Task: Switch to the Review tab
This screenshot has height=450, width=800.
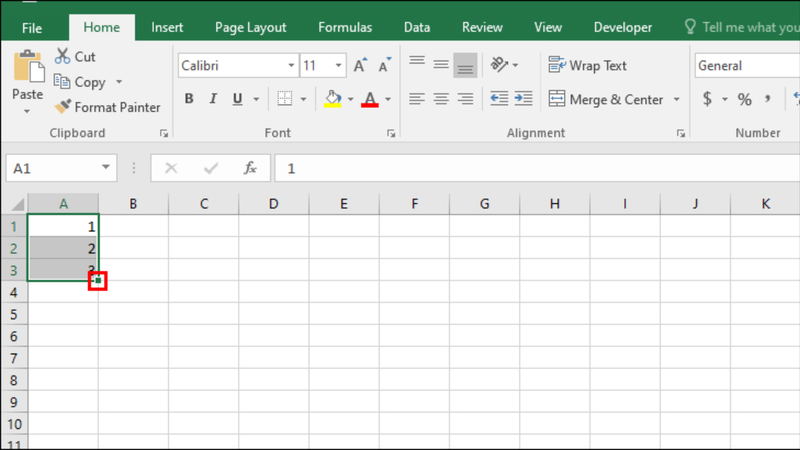Action: [x=482, y=28]
